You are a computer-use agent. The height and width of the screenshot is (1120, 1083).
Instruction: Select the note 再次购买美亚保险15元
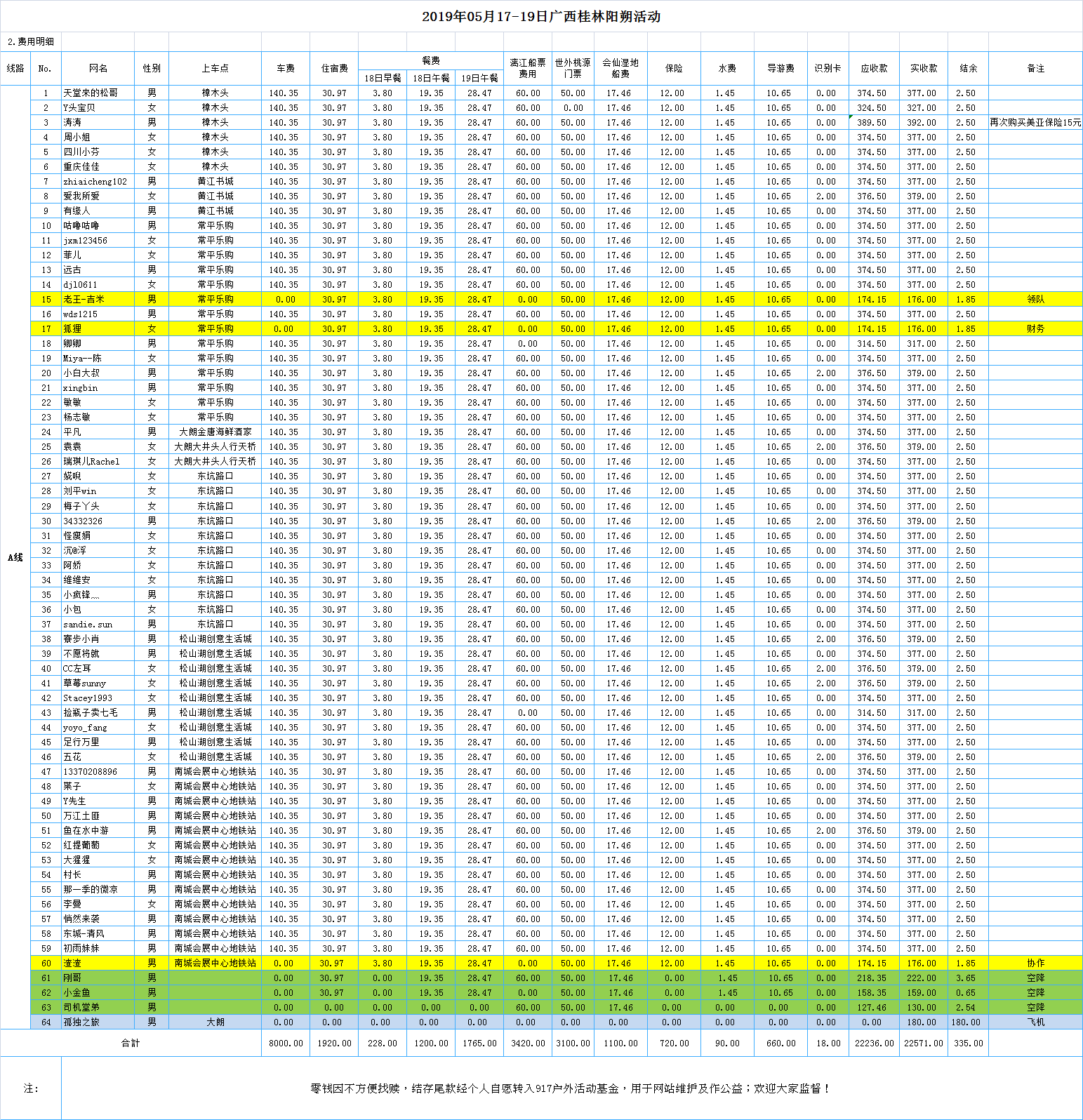[1035, 122]
